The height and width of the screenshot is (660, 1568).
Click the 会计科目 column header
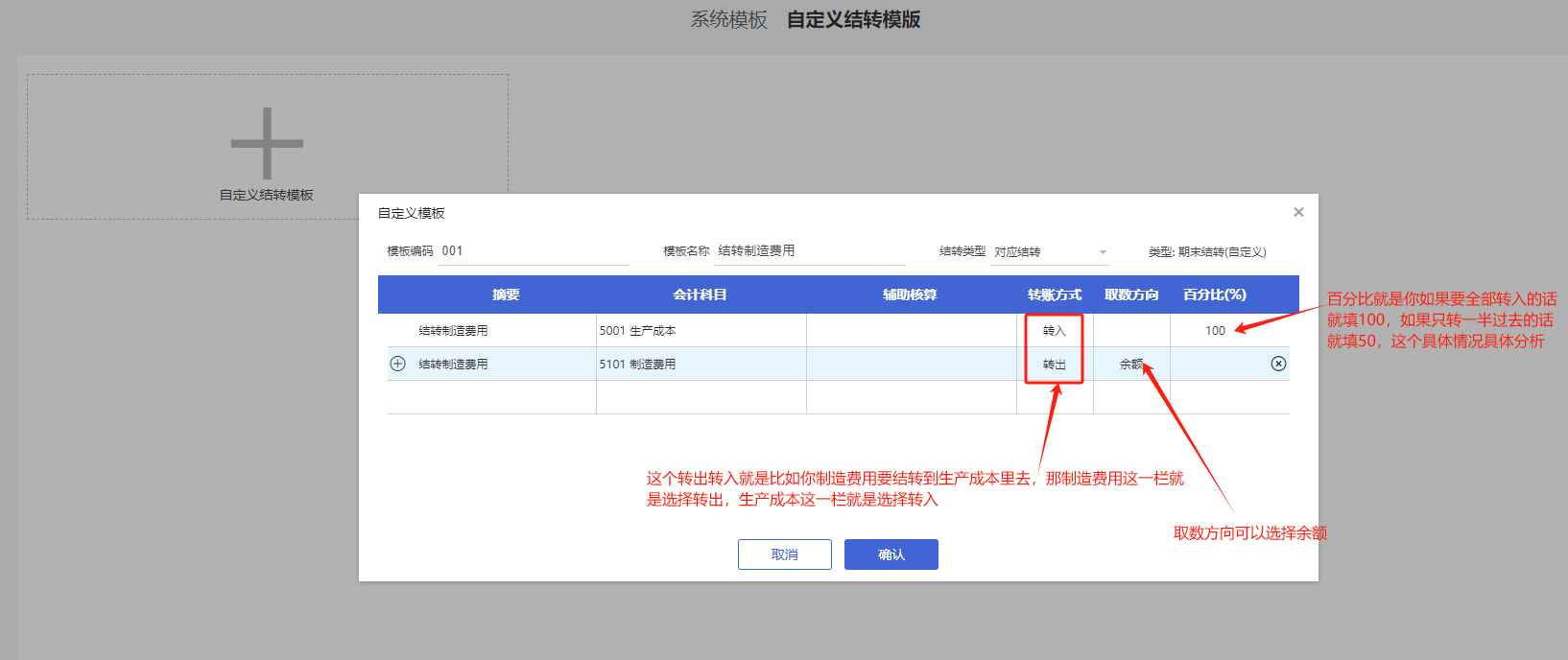point(700,295)
